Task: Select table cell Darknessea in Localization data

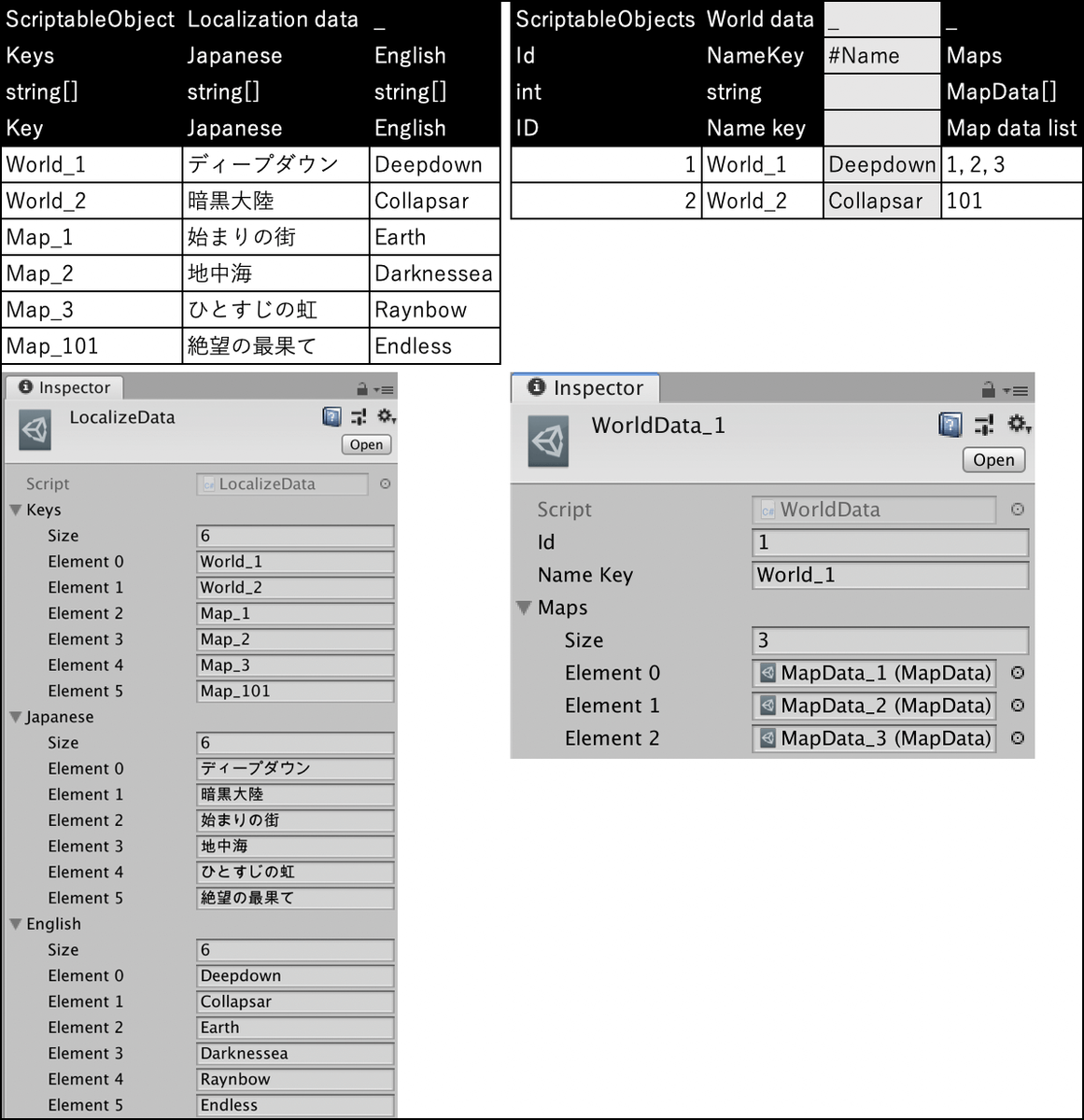Action: [x=435, y=273]
